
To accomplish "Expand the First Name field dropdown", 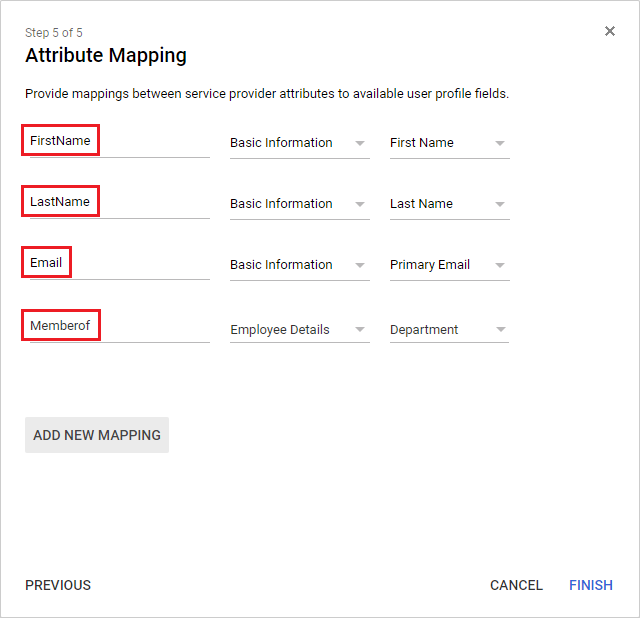I will click(x=448, y=143).
